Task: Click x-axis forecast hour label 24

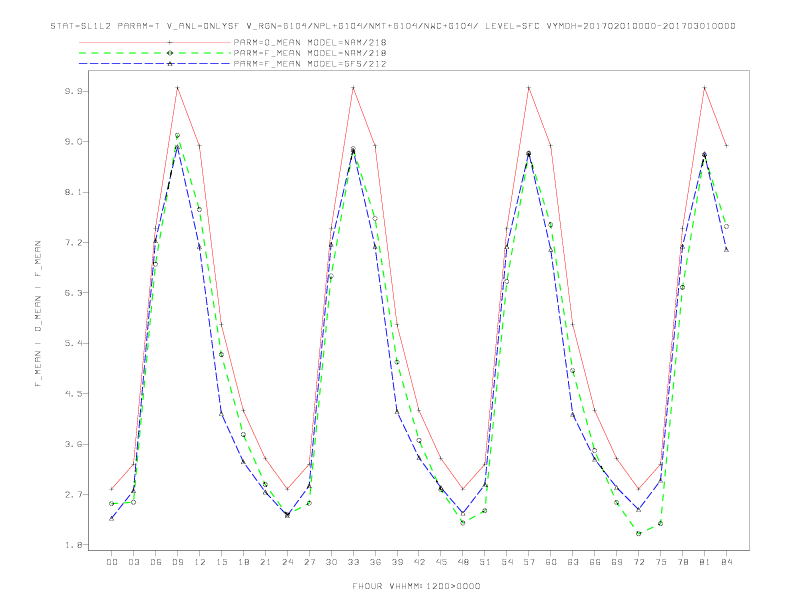Action: point(287,562)
